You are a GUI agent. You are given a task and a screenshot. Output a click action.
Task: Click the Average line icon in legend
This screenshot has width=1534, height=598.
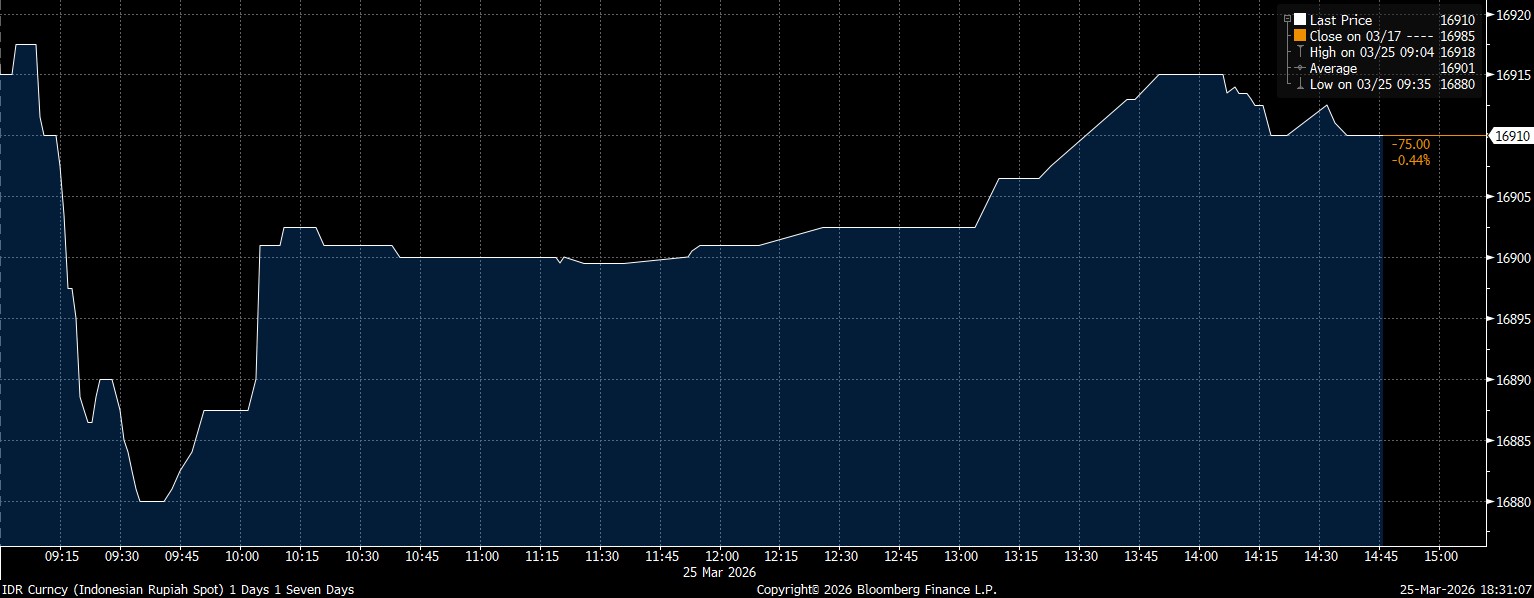point(1299,68)
